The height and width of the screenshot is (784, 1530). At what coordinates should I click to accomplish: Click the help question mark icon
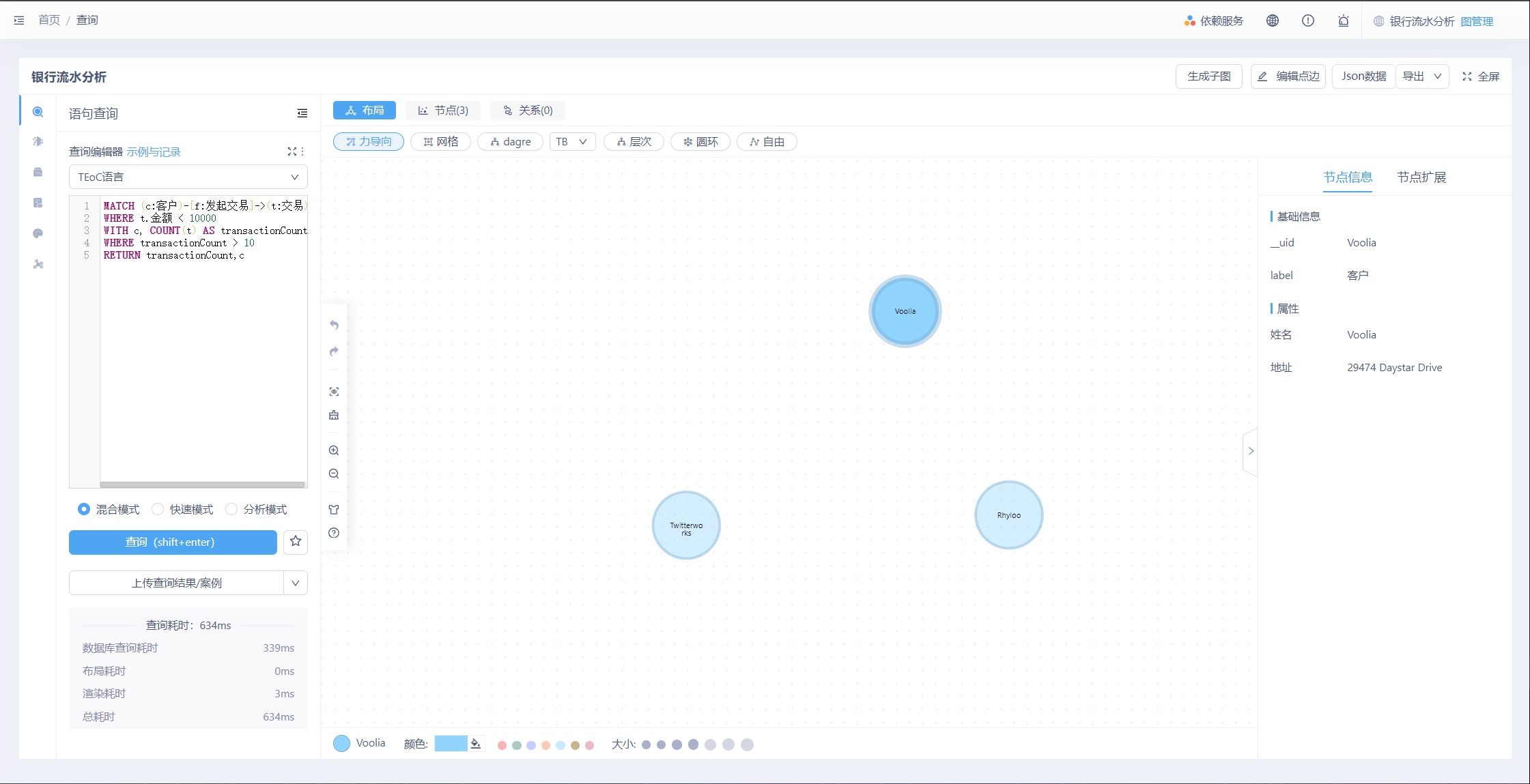[x=334, y=533]
